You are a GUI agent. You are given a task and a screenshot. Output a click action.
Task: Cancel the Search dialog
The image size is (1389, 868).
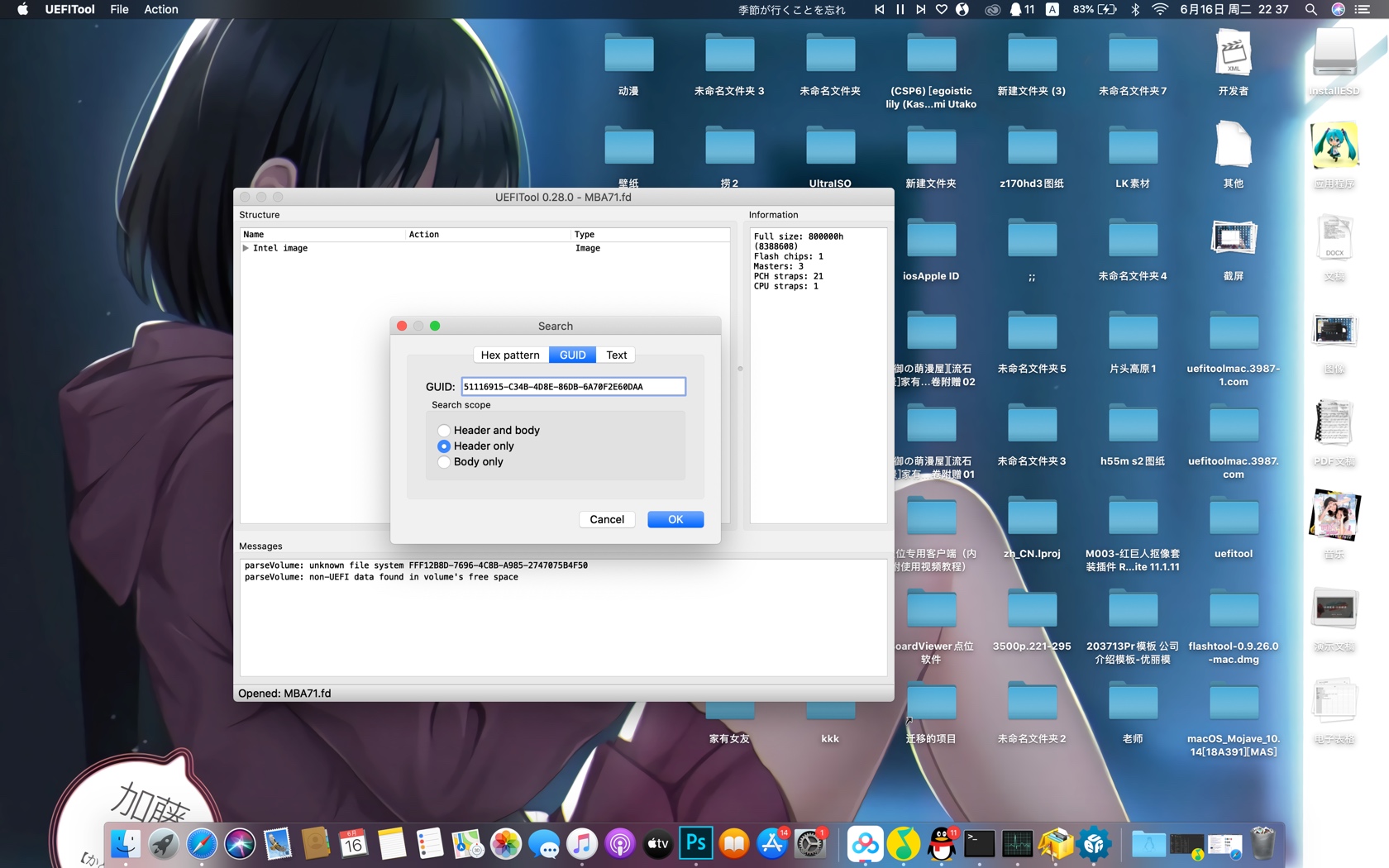pyautogui.click(x=607, y=519)
